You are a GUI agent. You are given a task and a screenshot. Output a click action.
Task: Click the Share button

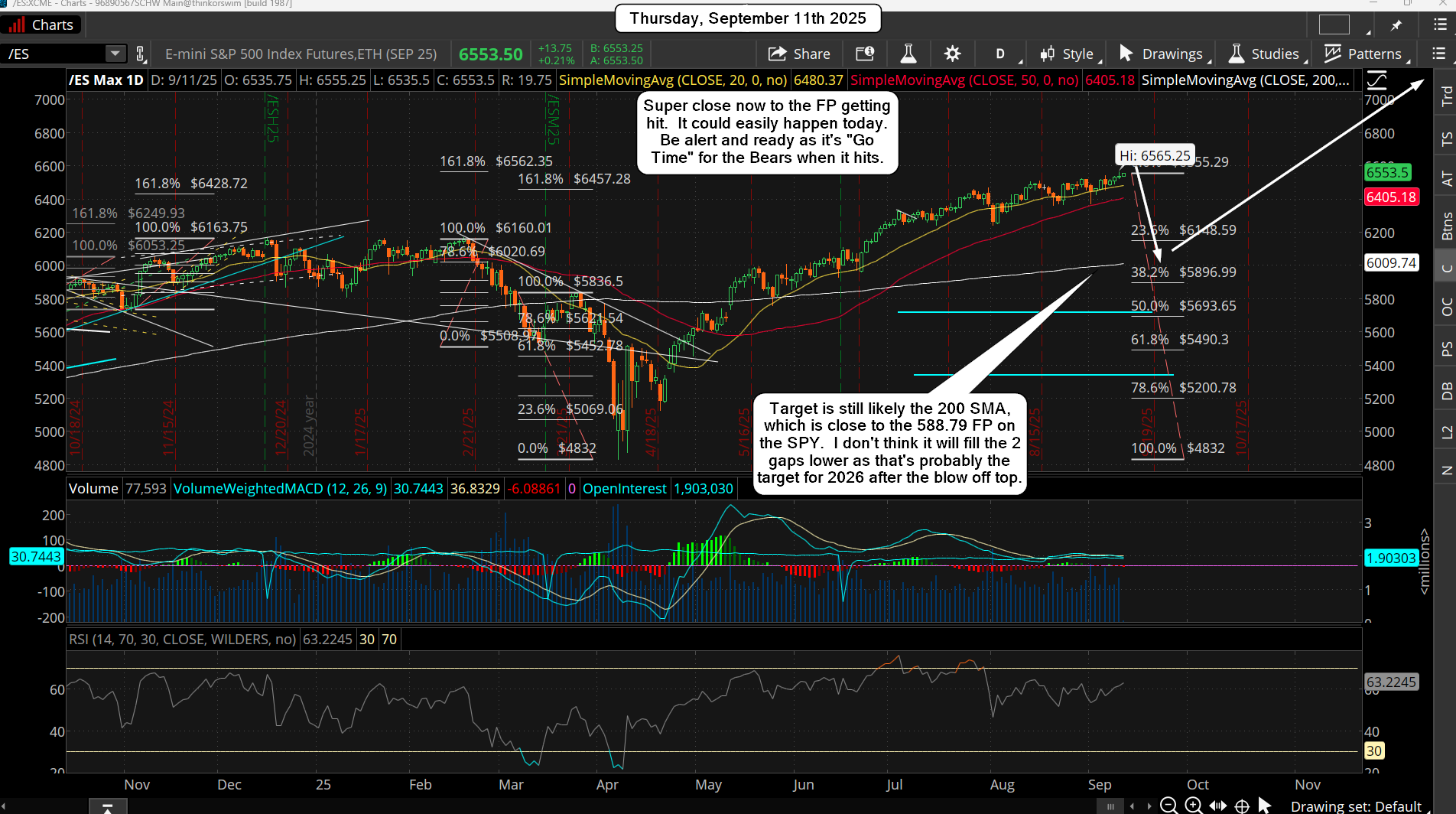[x=799, y=54]
